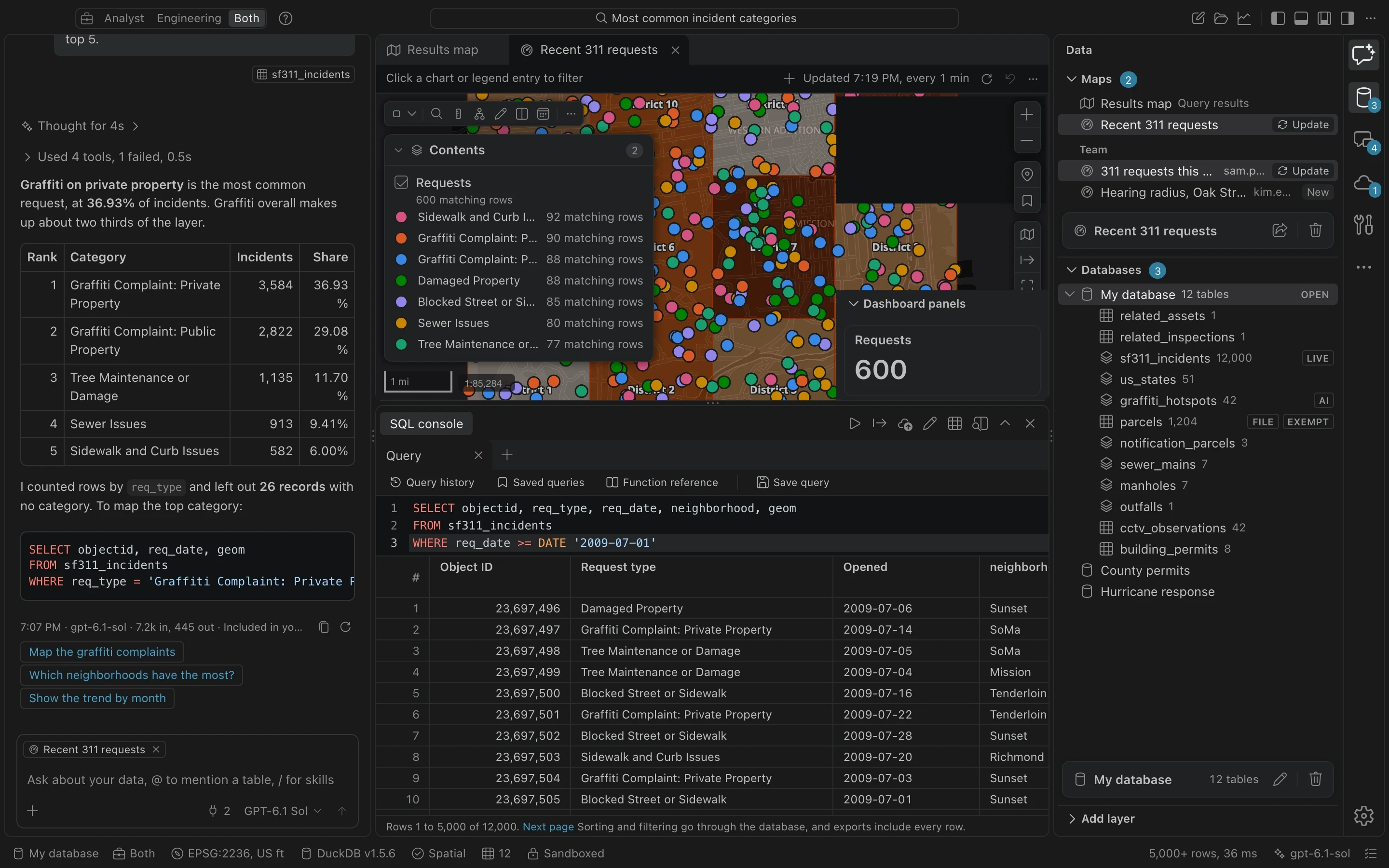This screenshot has width=1389, height=868.
Task: Click the map location pin icon
Action: 1027,174
